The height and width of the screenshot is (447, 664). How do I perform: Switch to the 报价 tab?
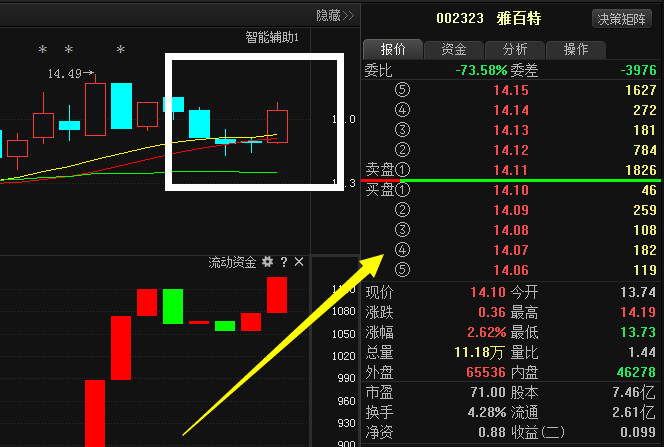coord(393,50)
